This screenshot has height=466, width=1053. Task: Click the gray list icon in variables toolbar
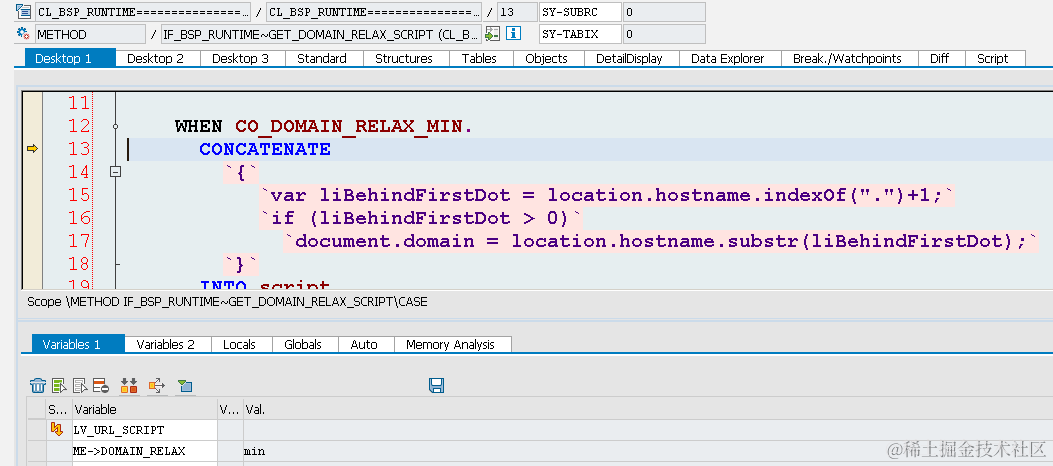point(81,385)
